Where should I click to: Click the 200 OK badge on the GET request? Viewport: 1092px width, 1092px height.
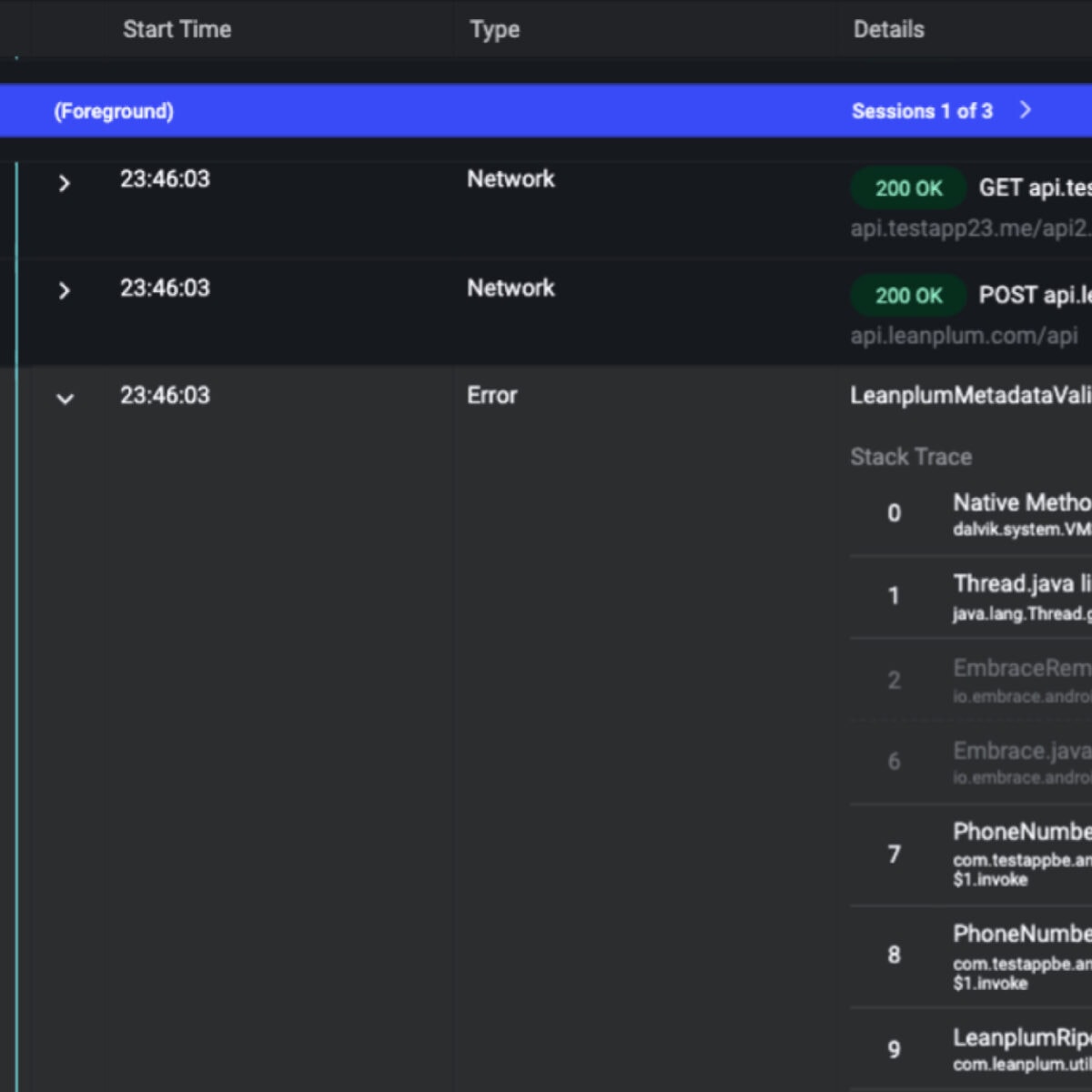907,188
